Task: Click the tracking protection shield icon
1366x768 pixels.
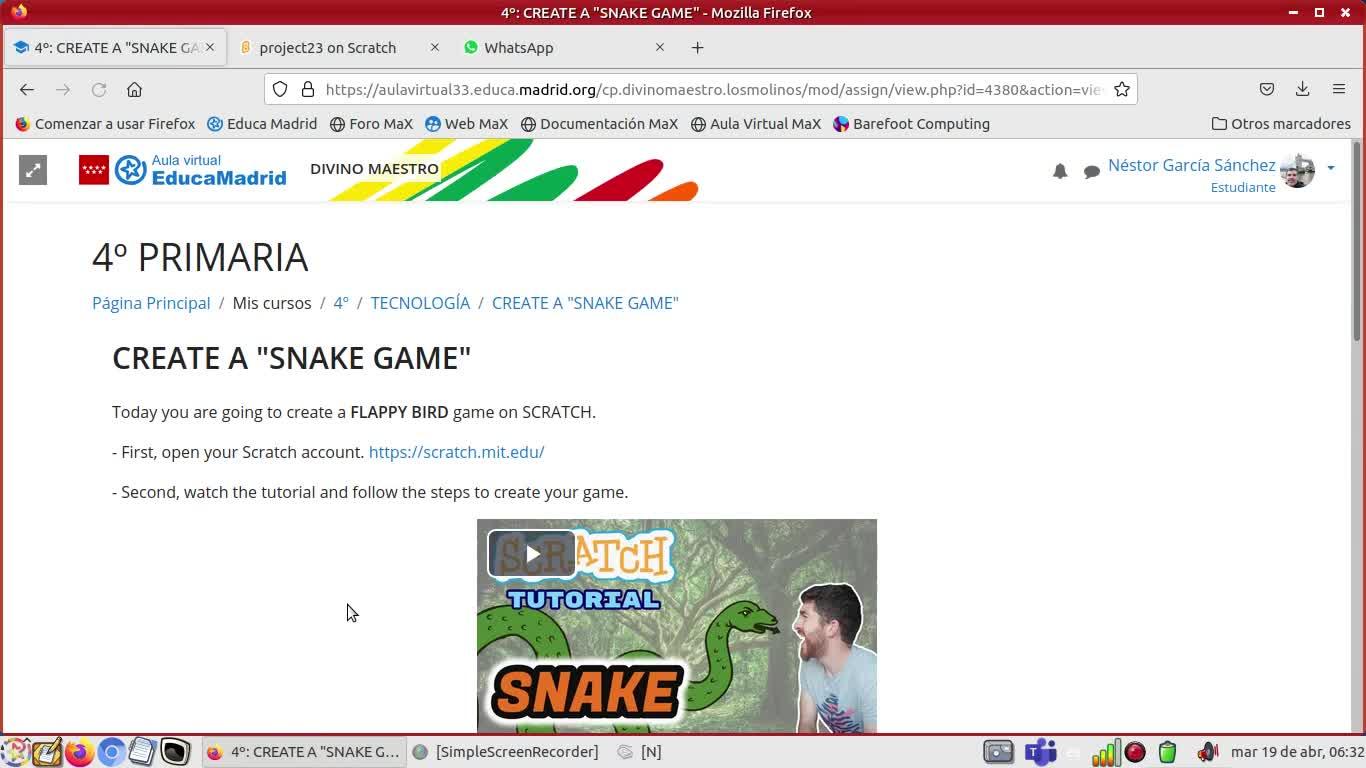Action: tap(280, 90)
